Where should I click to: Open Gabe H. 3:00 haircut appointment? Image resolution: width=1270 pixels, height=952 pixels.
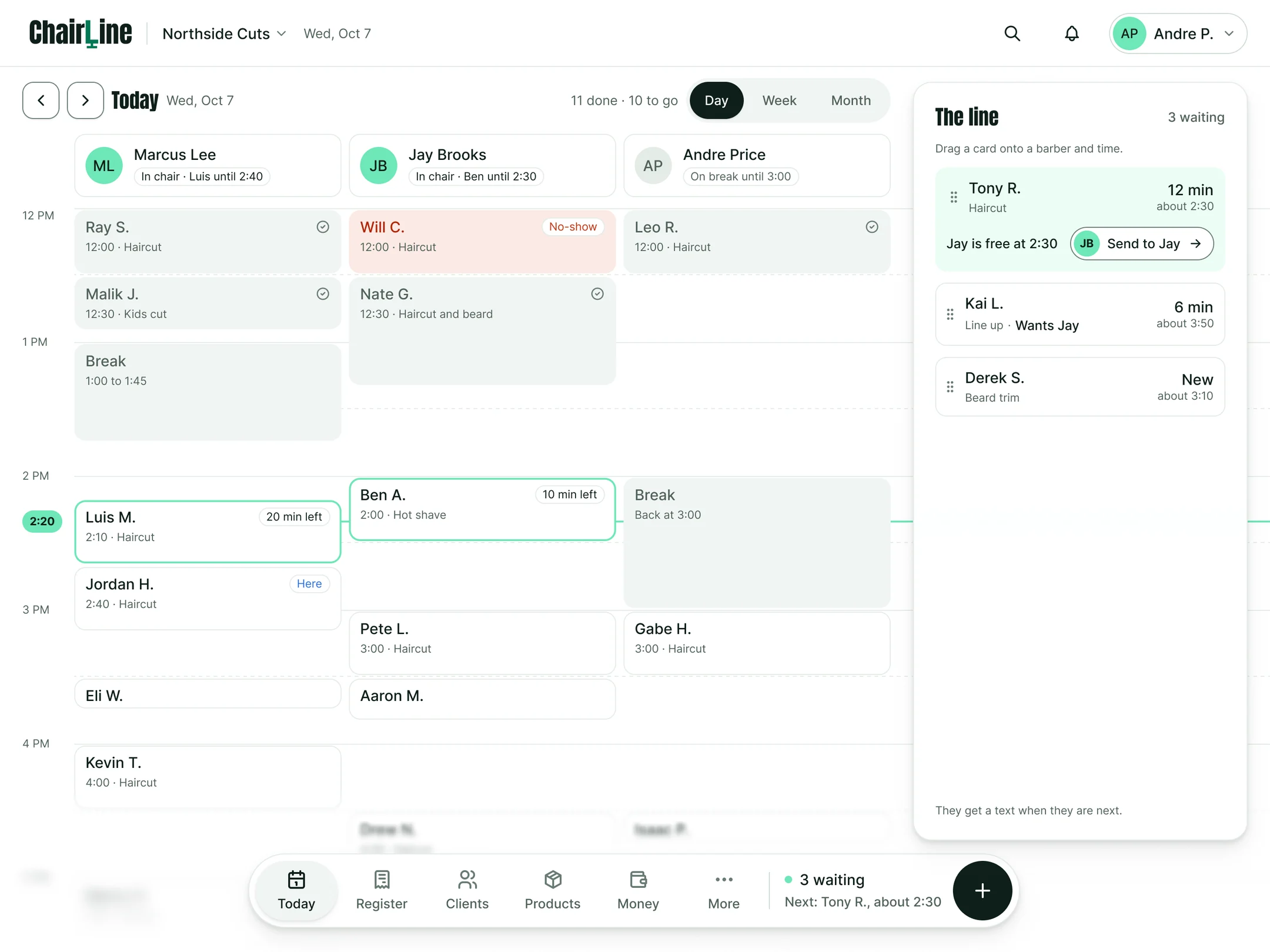757,643
